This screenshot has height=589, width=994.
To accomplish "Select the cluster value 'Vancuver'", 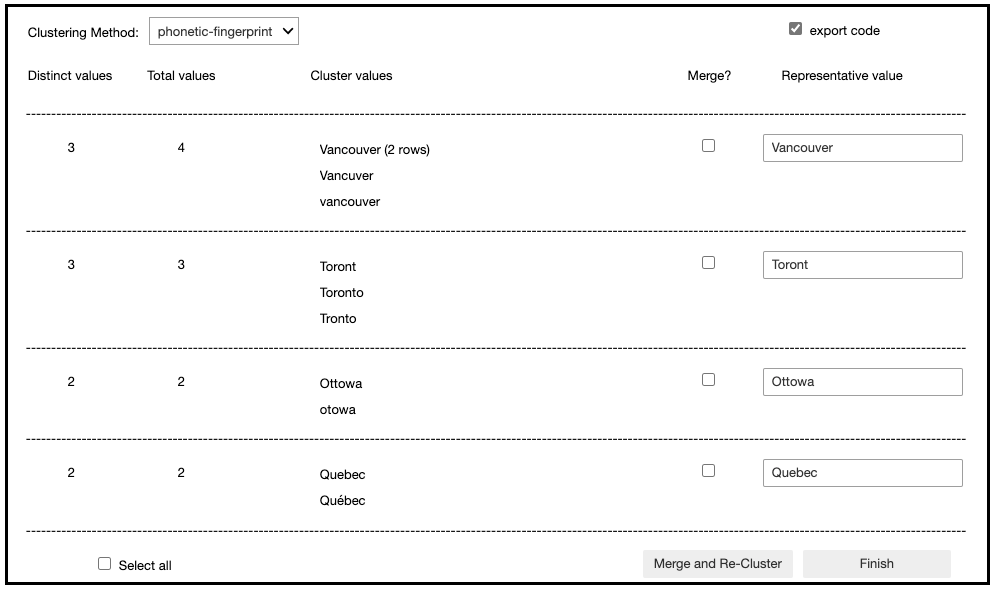I will click(346, 176).
